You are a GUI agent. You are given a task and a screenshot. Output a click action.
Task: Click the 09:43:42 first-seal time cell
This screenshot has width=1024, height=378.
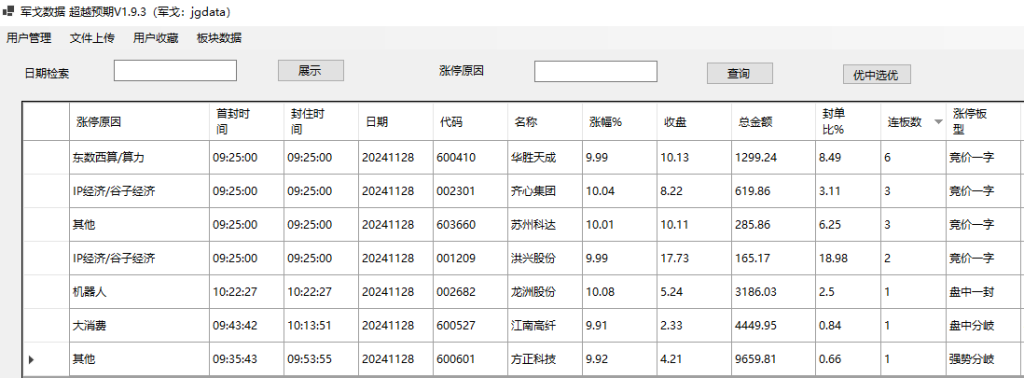247,326
